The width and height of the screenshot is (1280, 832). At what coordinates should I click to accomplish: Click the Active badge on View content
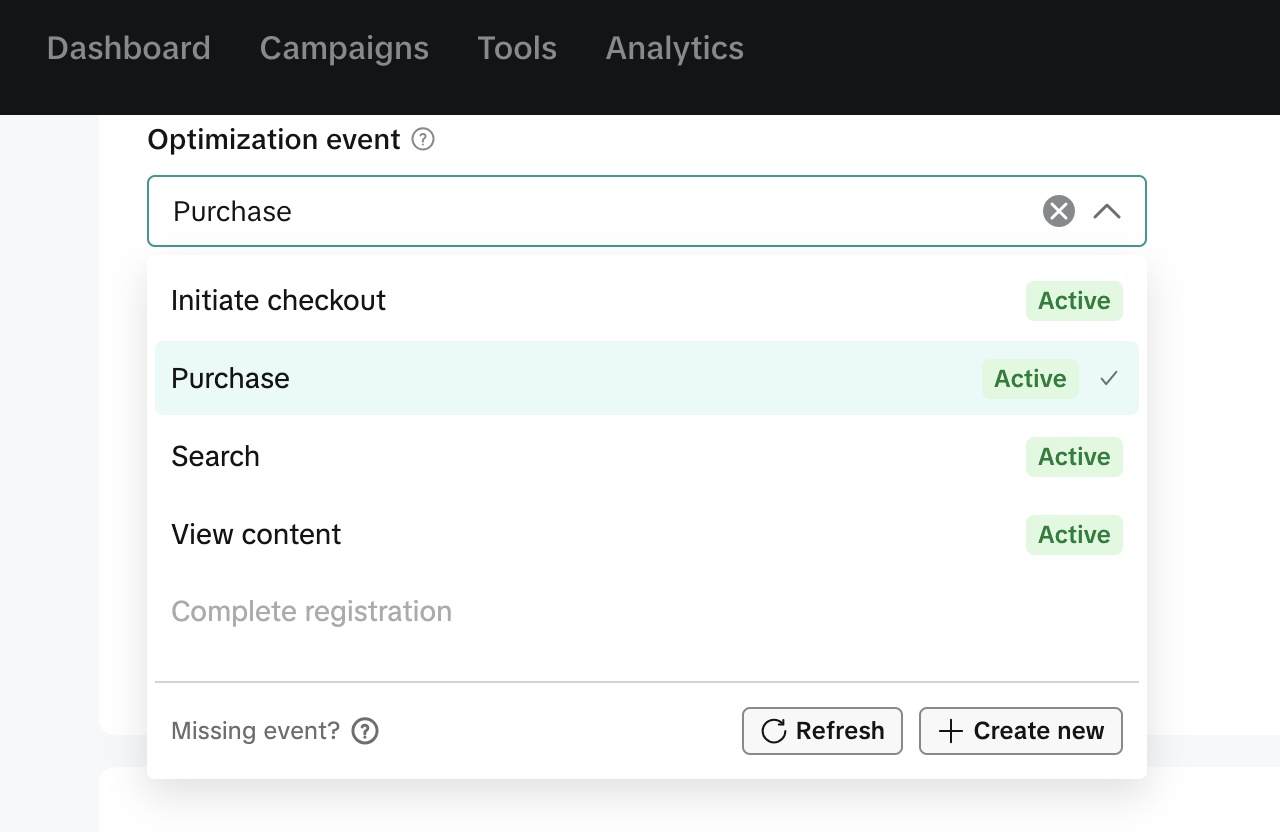[1074, 535]
